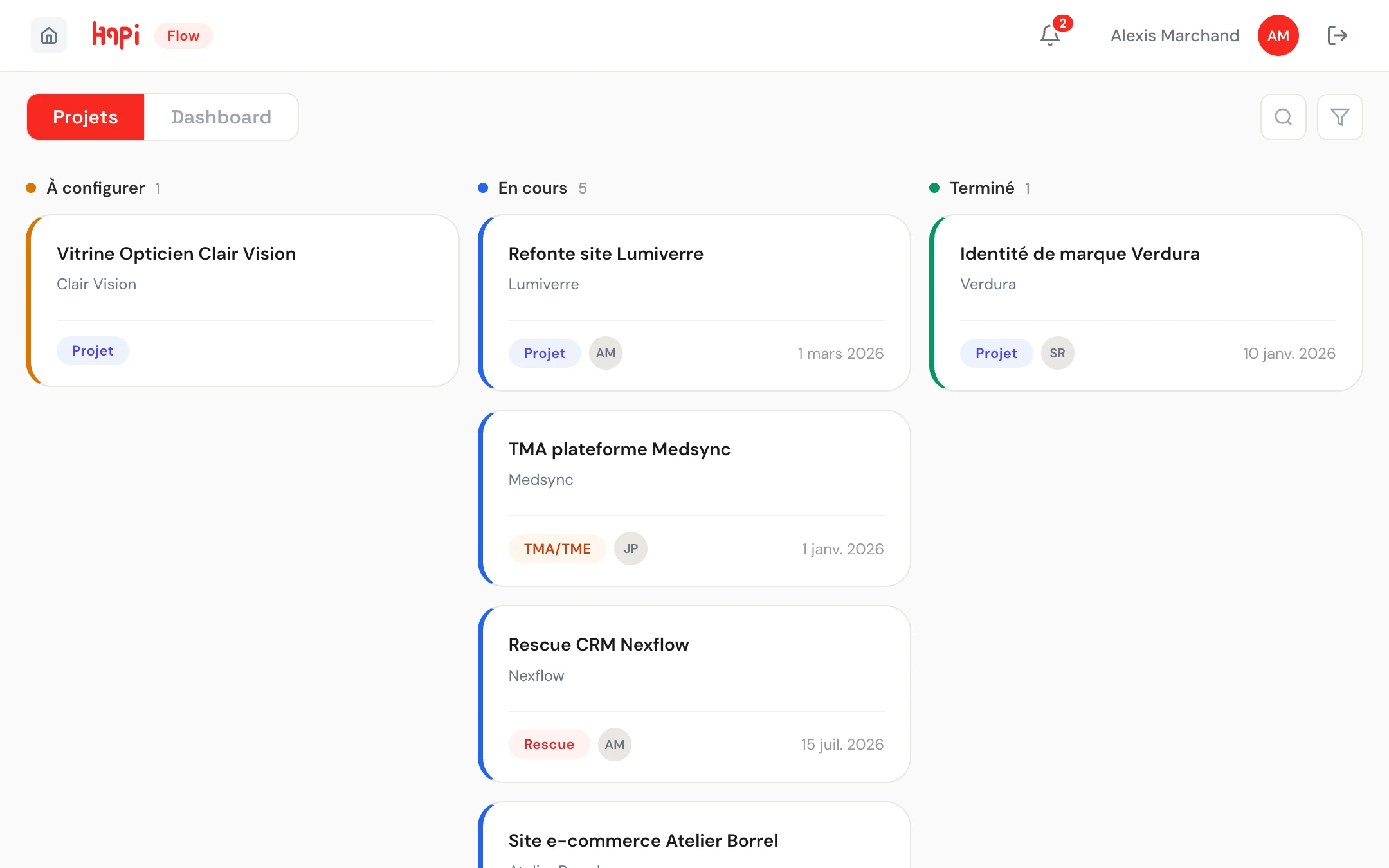Click the TMA/TME tag on Medsync card
The width and height of the screenshot is (1389, 868).
pos(558,548)
